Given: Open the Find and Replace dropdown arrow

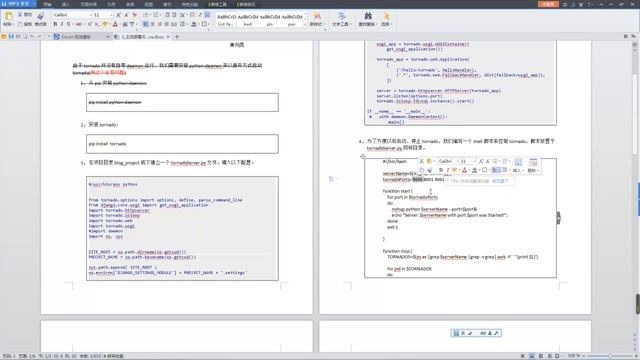Looking at the screenshot, I should pos(377,24).
